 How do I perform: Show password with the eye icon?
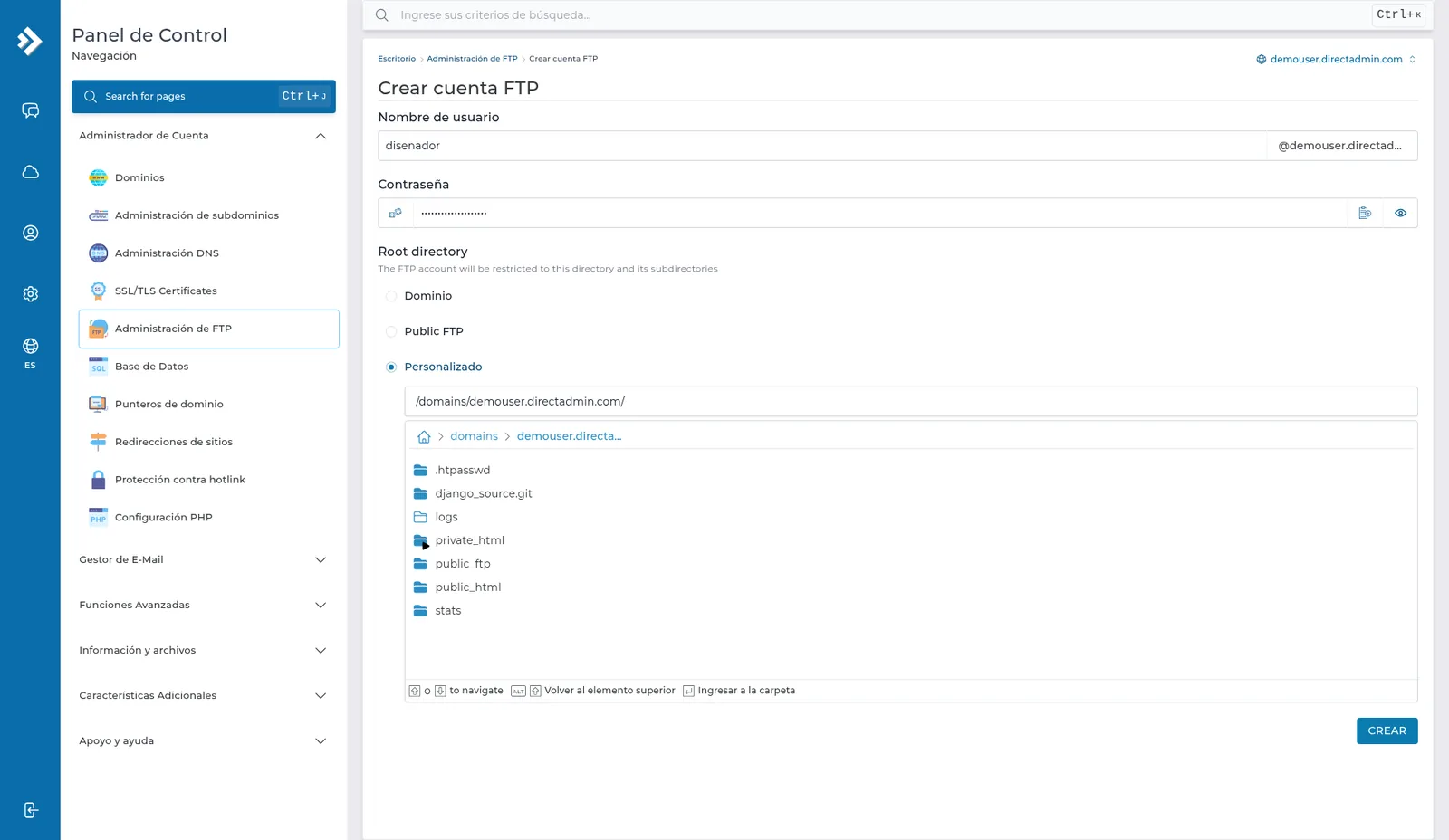click(x=1400, y=214)
